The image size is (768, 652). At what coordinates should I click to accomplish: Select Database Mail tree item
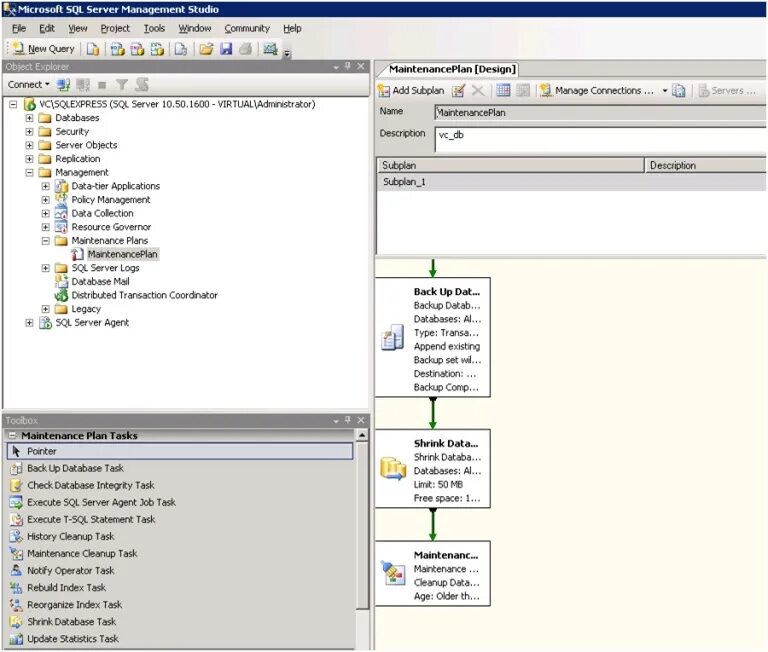click(x=100, y=282)
